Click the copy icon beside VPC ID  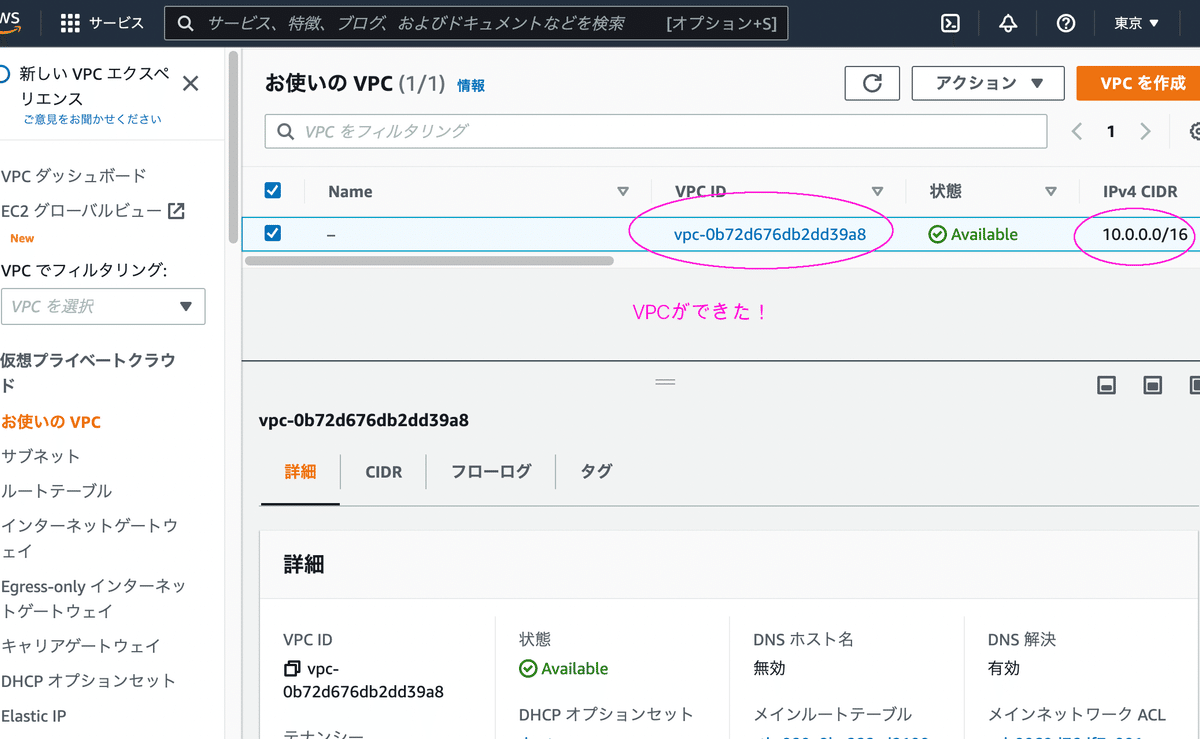292,668
